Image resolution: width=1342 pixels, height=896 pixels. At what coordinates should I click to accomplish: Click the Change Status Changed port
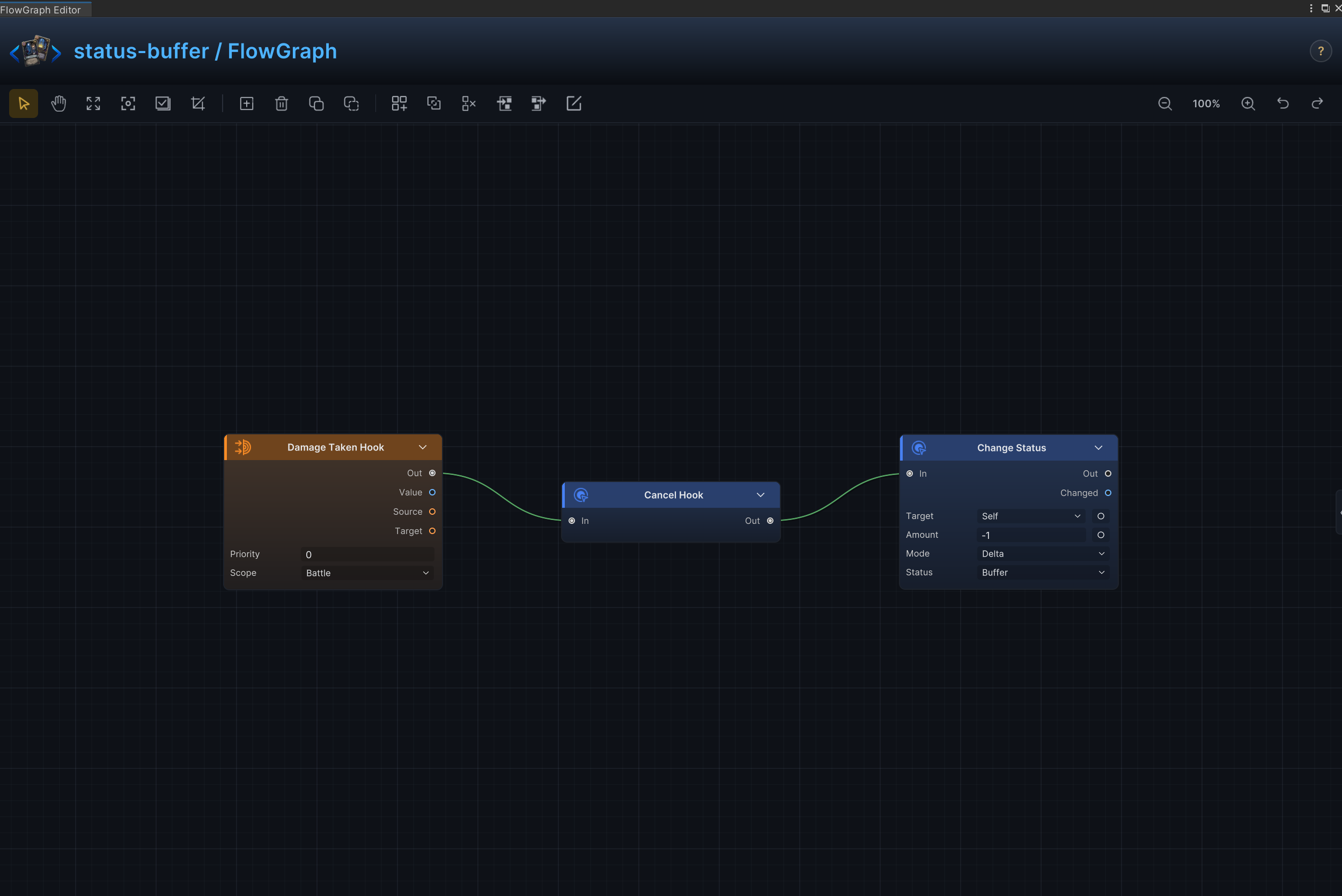[x=1108, y=493]
